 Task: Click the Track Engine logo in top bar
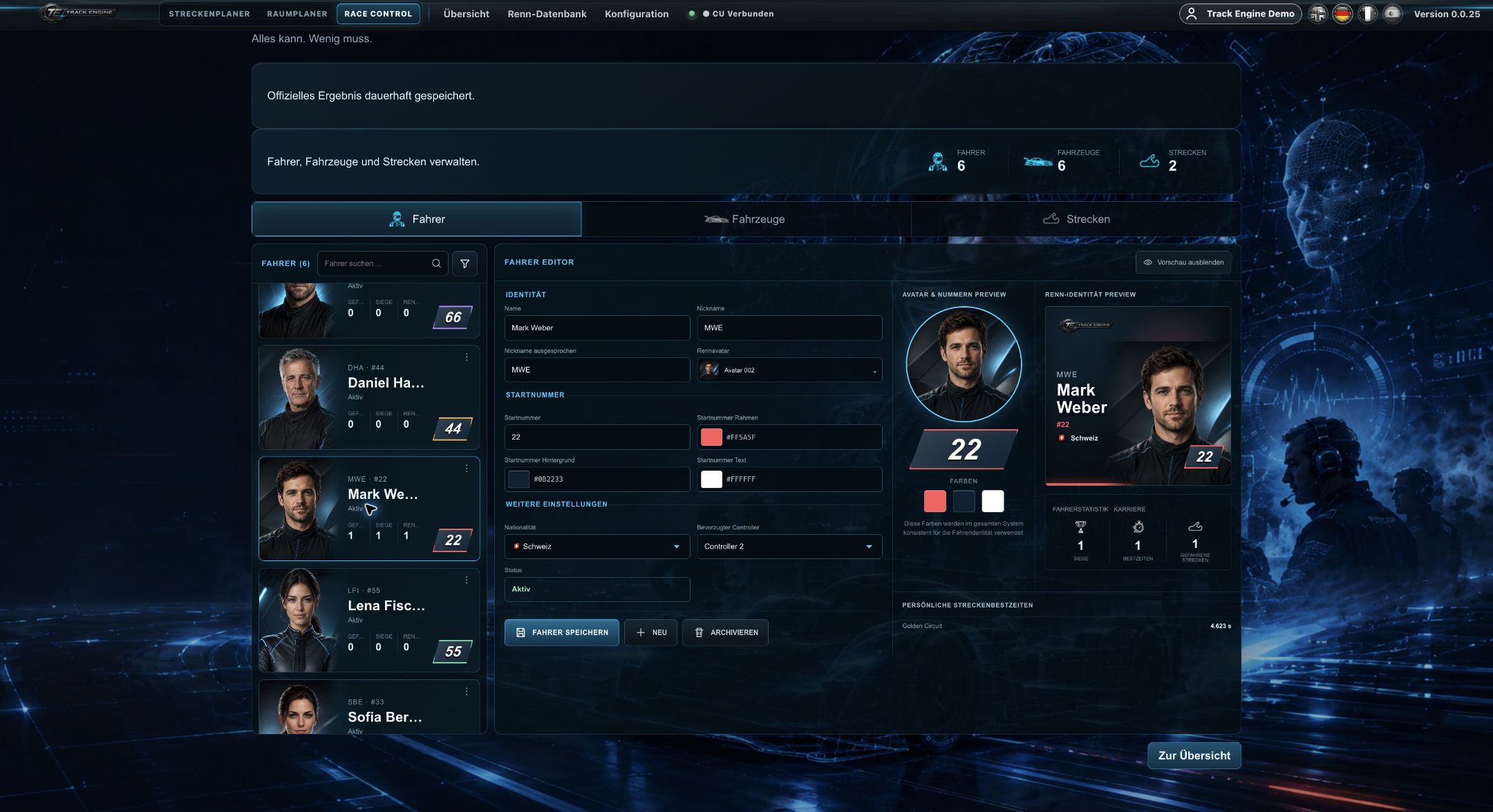tap(77, 12)
